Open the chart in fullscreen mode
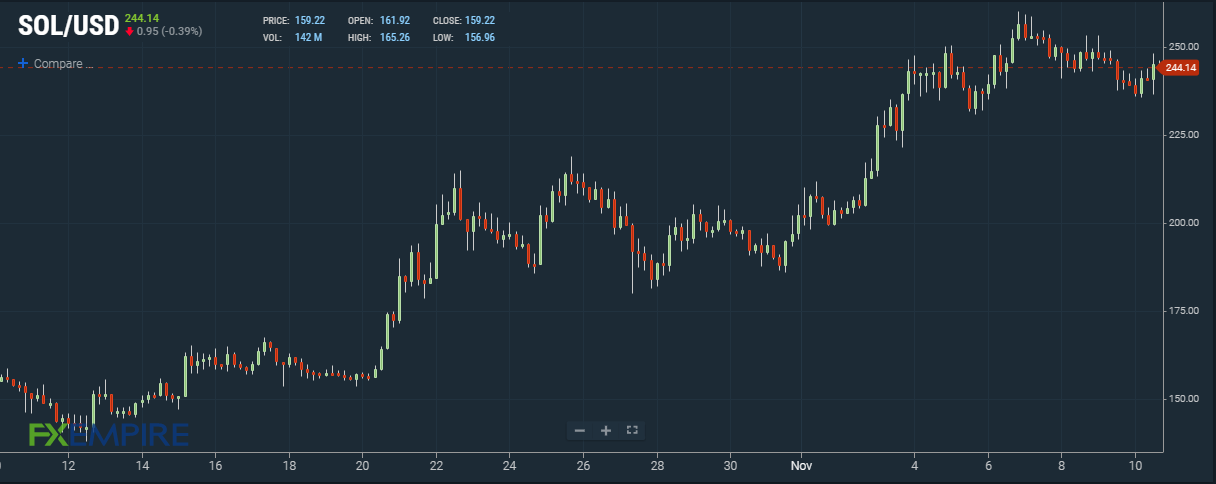The image size is (1216, 484). click(x=632, y=431)
